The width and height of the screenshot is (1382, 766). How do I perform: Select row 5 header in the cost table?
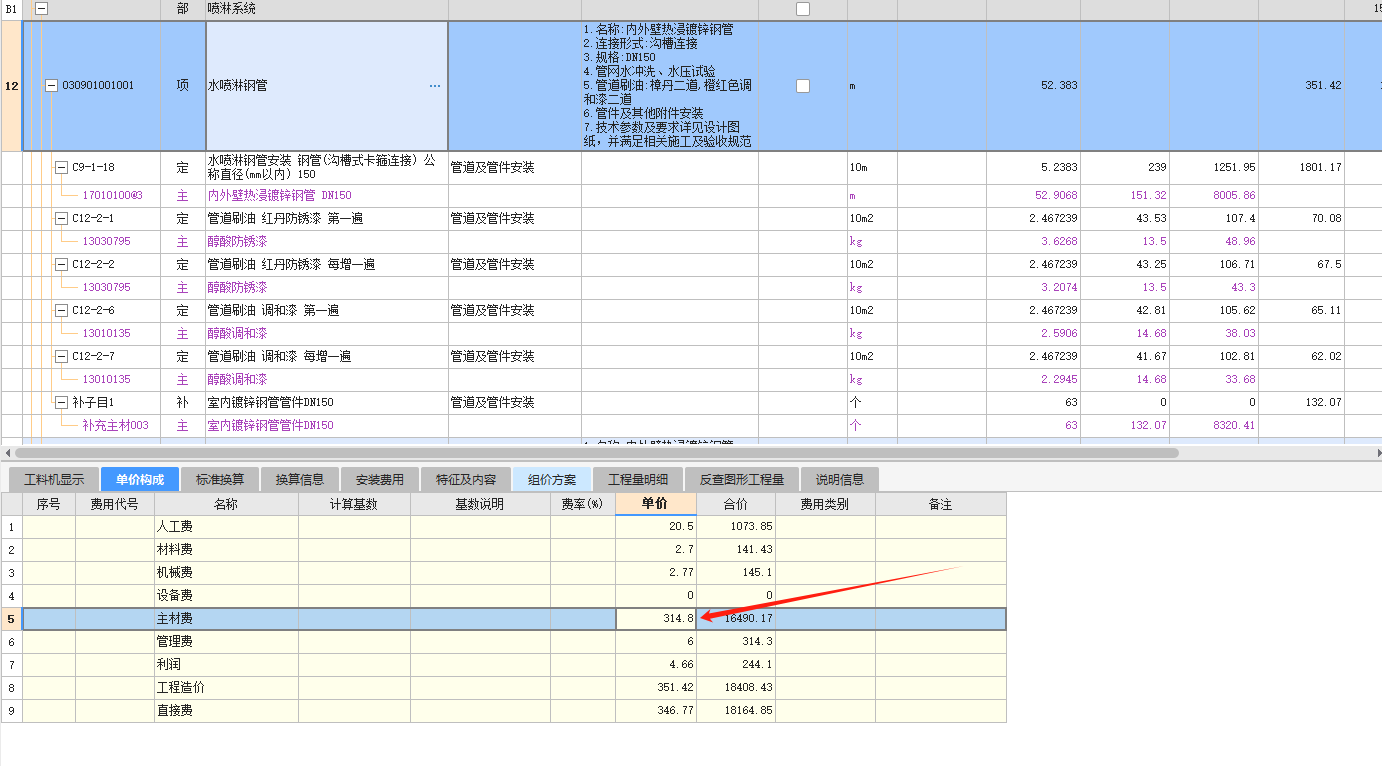[x=11, y=619]
